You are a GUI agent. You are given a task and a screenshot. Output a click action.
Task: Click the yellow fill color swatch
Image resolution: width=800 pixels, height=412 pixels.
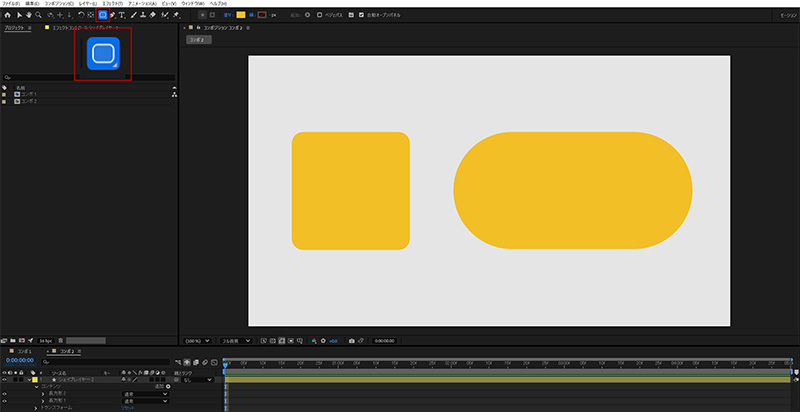click(x=241, y=16)
